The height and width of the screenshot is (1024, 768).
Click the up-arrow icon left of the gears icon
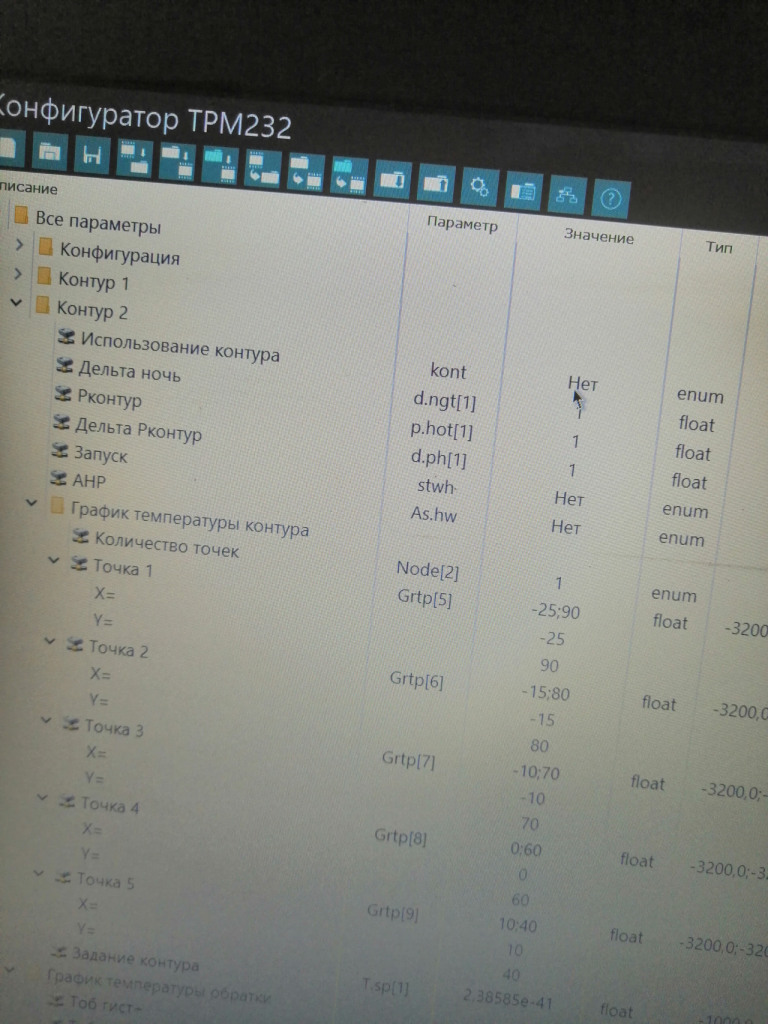click(x=436, y=184)
